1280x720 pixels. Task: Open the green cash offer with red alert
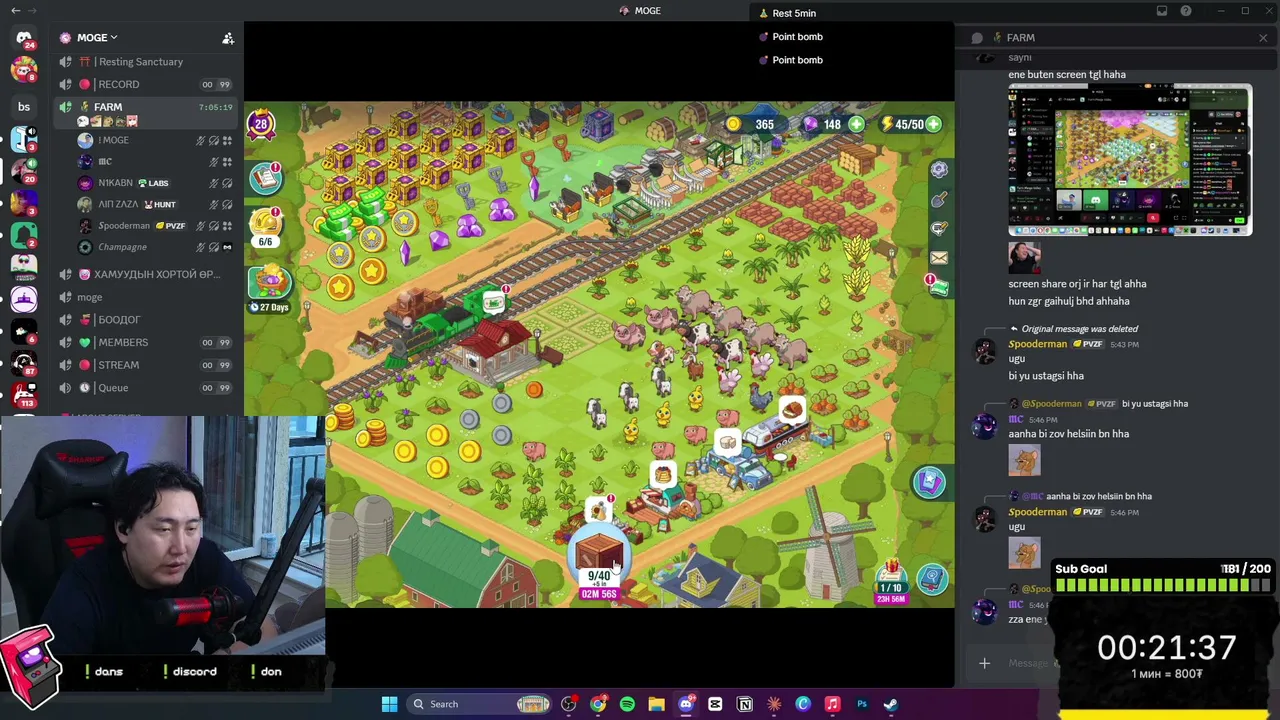point(937,286)
